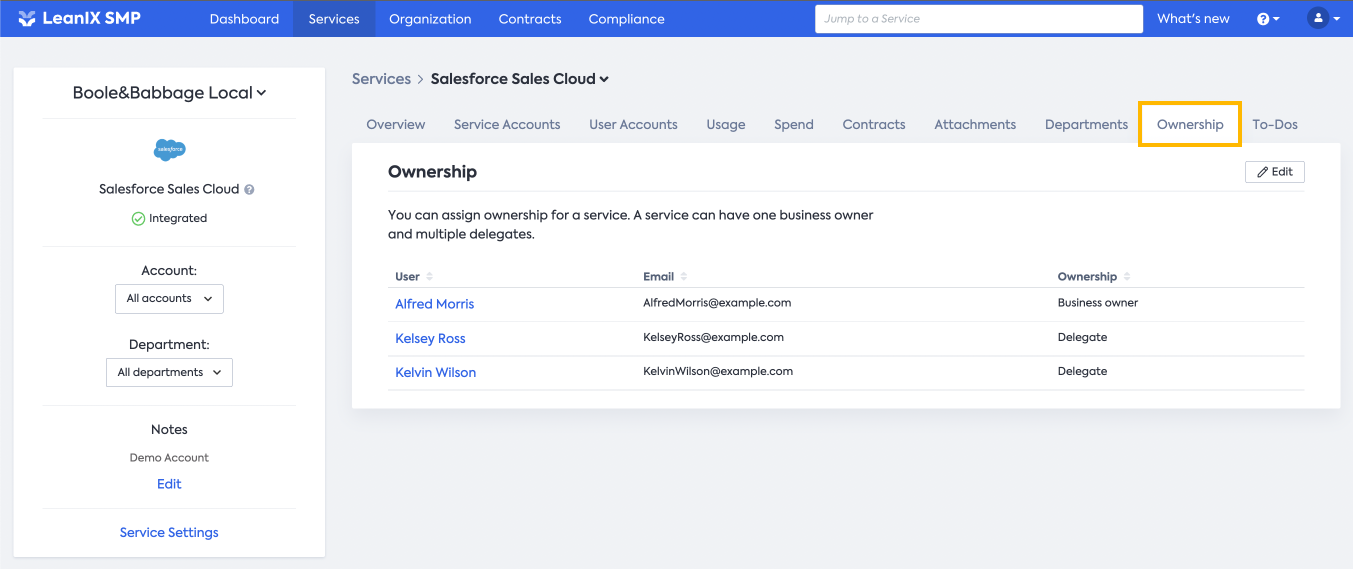Viewport: 1353px width, 569px height.
Task: Click info icon beside Salesforce Sales Cloud
Action: 249,189
